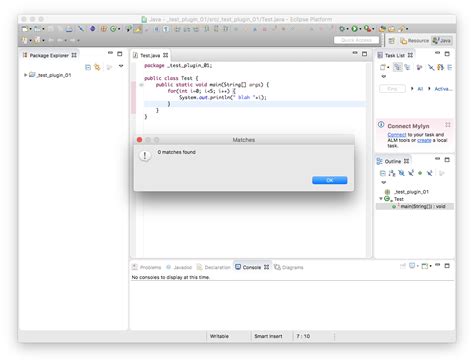Toggle Hide Static Members in Outline
Screen dimensions: 474x364
coord(411,173)
